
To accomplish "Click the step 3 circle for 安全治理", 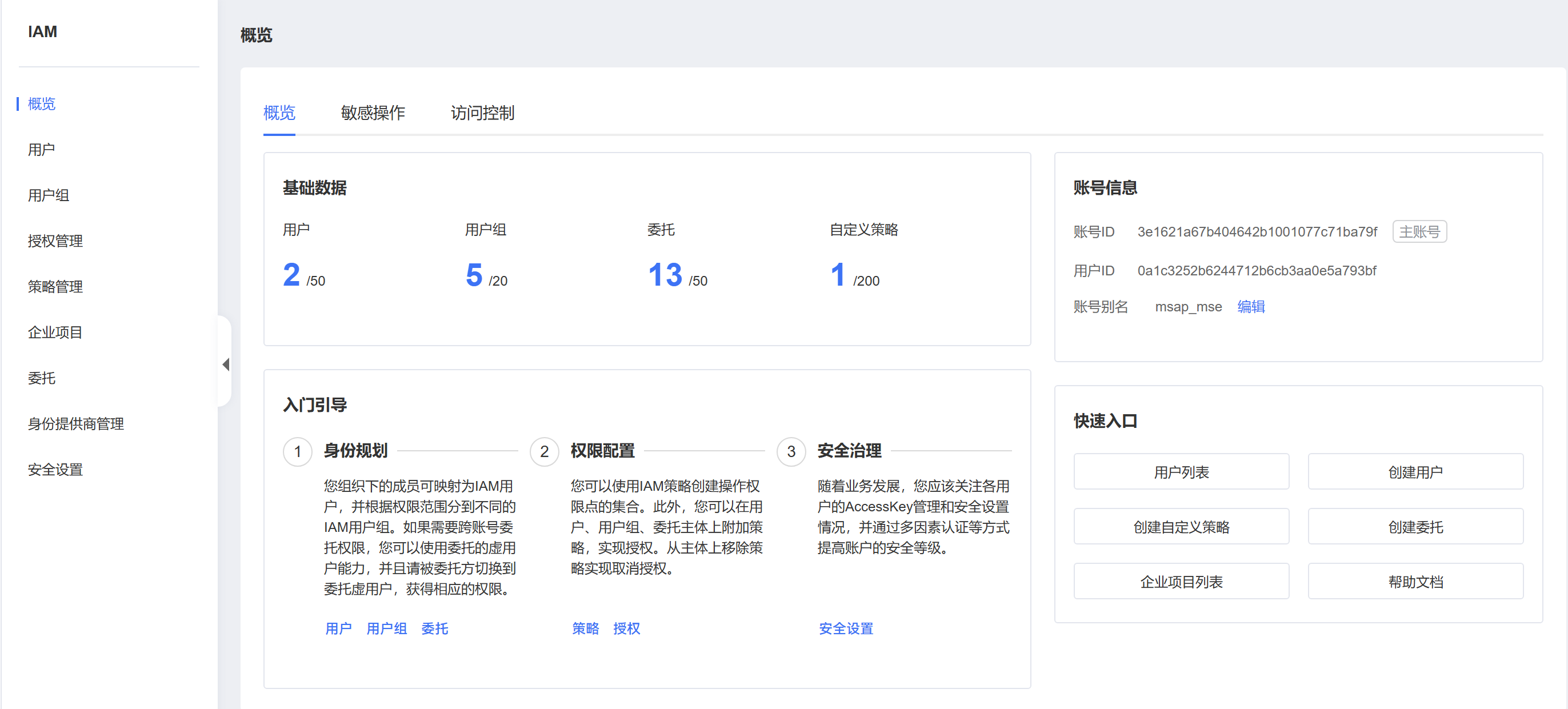I will [x=791, y=451].
